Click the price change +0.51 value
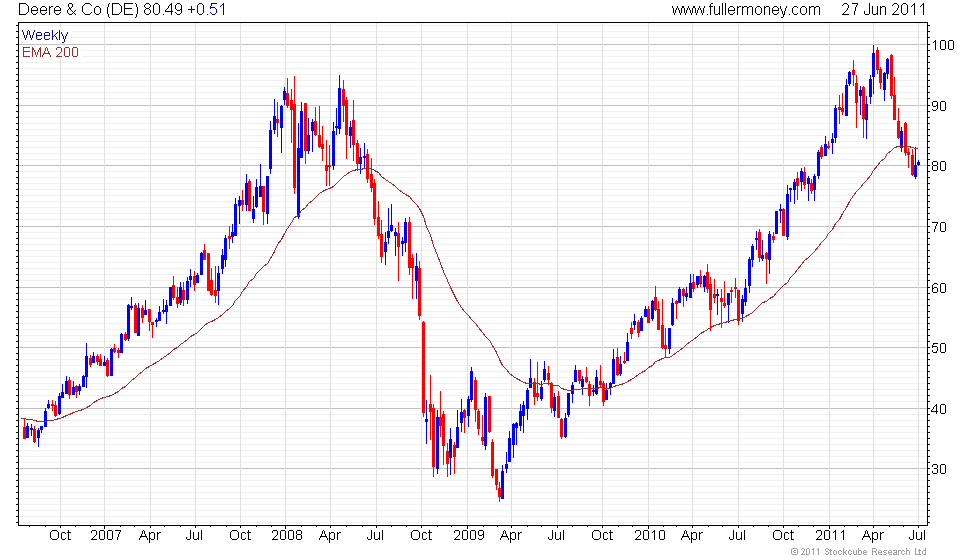980x560 pixels. (x=206, y=9)
